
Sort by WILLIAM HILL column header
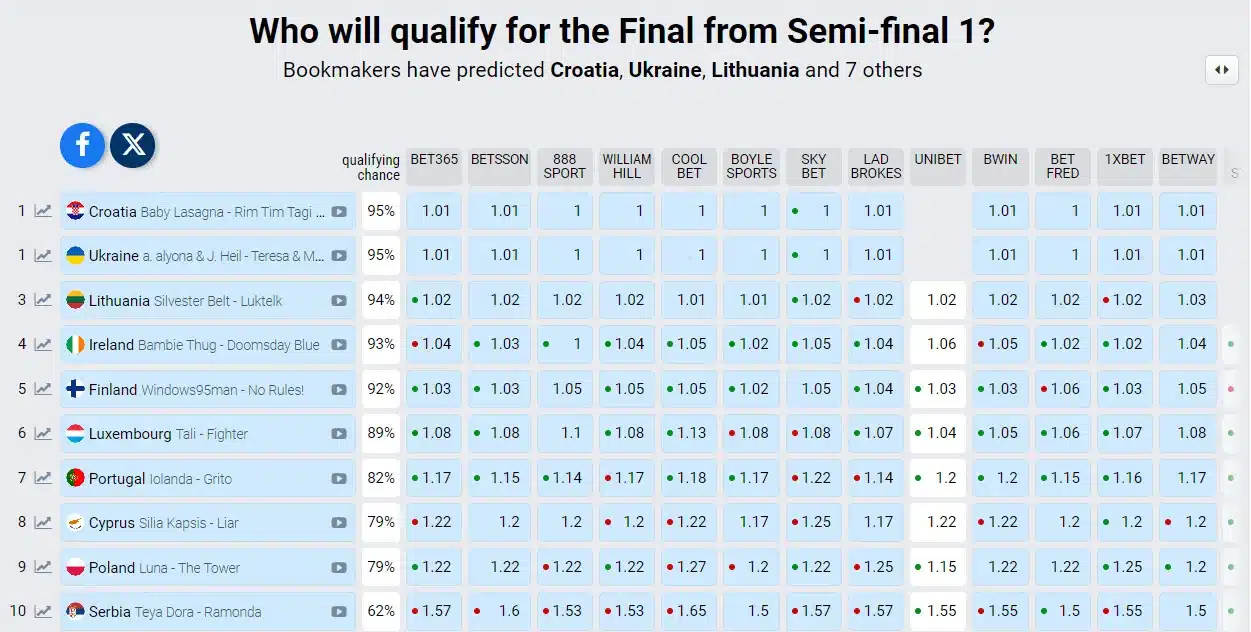627,166
